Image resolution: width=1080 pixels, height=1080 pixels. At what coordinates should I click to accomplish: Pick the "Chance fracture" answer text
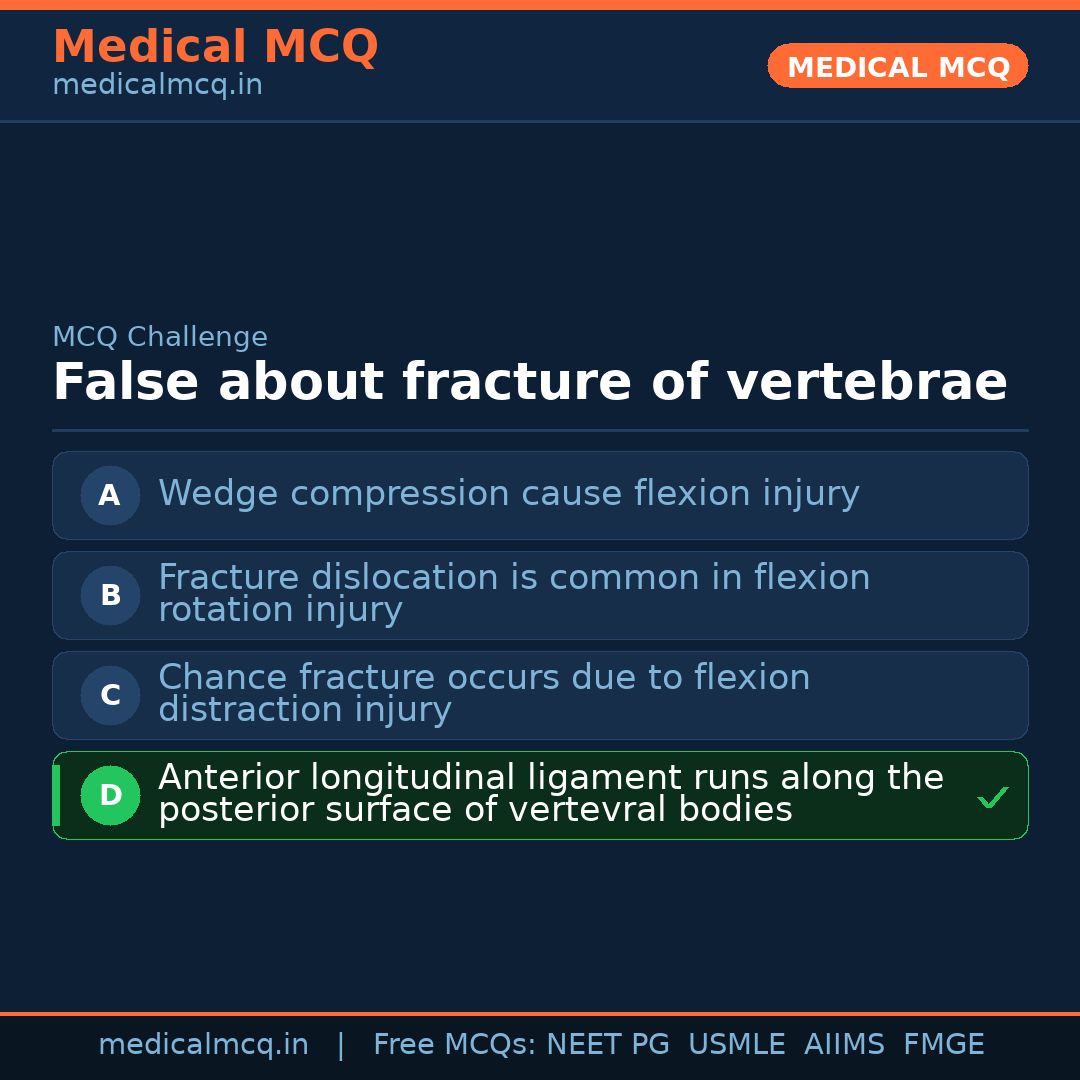pyautogui.click(x=484, y=693)
